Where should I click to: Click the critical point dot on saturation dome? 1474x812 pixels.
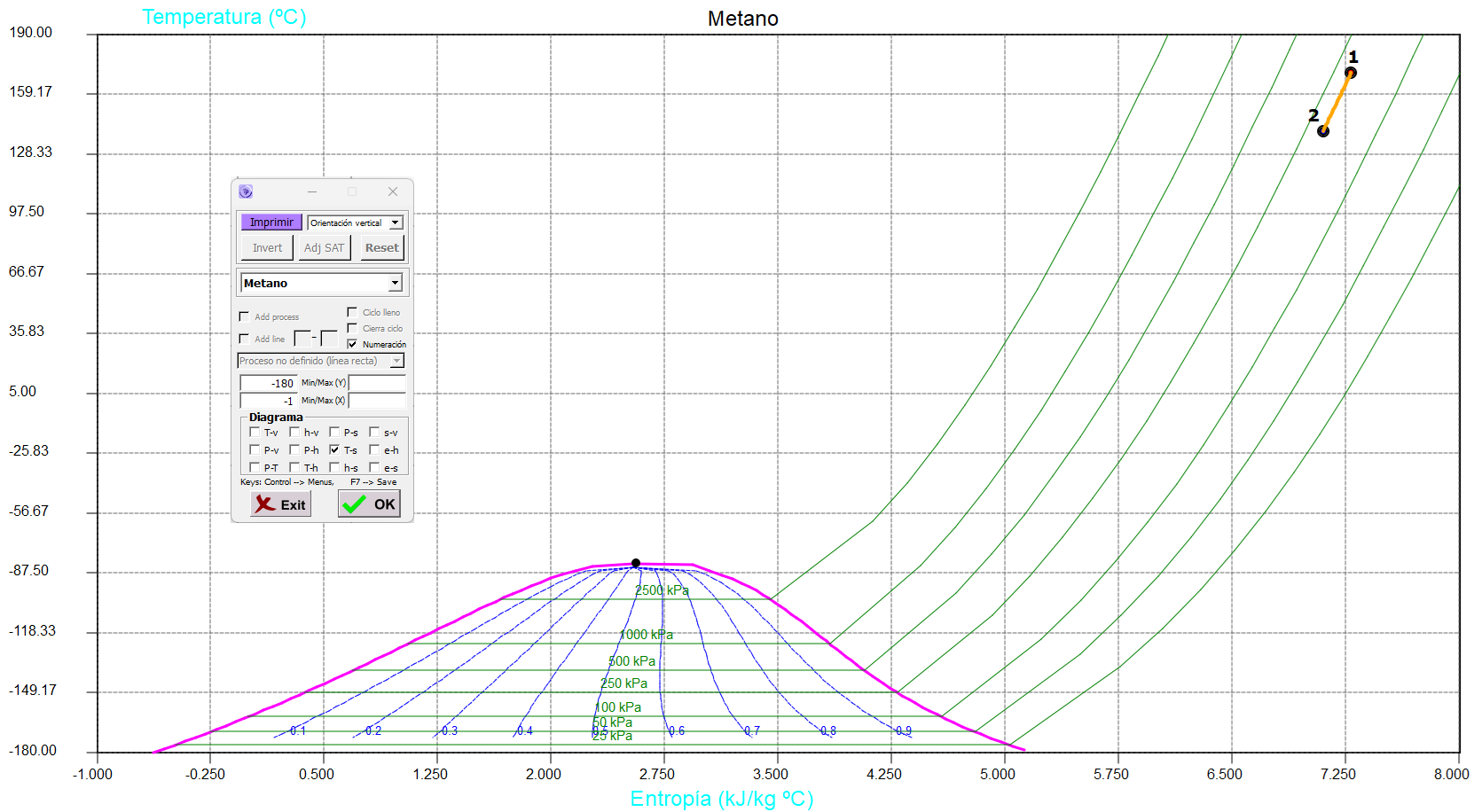click(635, 563)
